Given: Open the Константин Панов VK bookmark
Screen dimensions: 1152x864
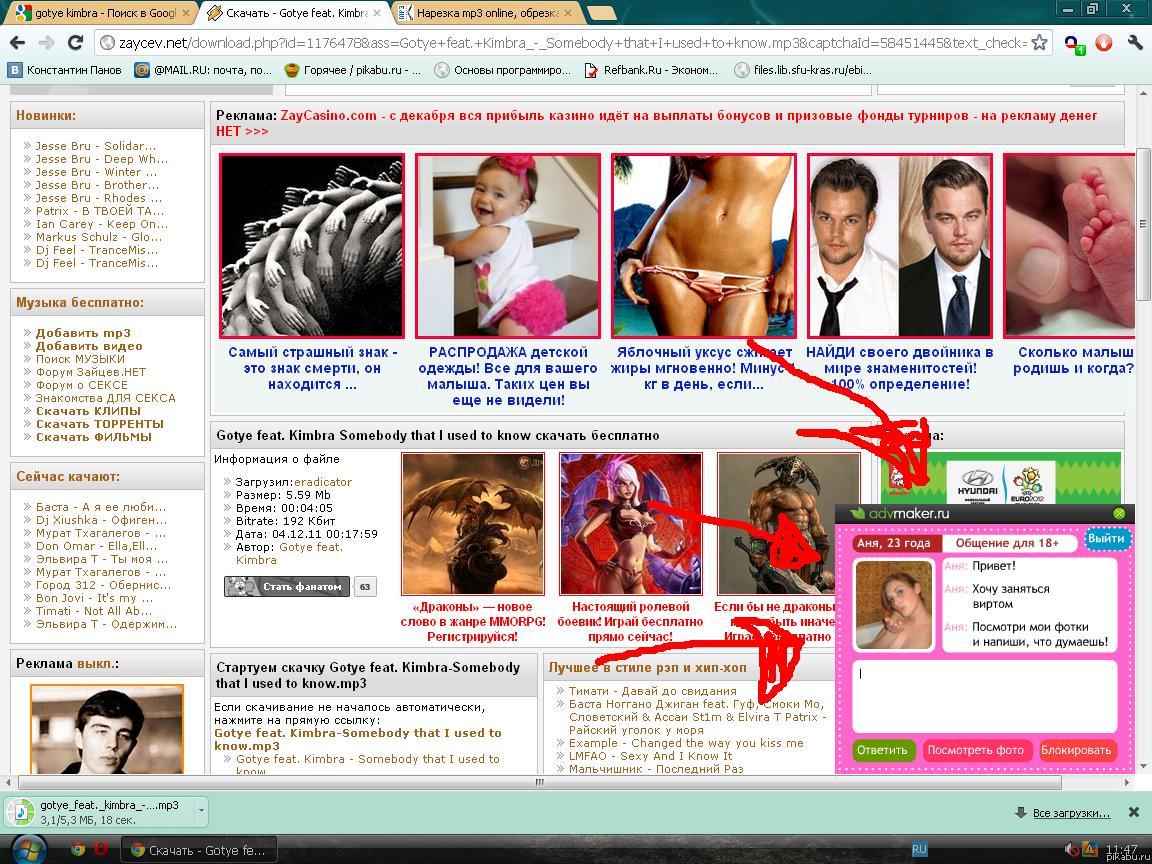Looking at the screenshot, I should [65, 71].
